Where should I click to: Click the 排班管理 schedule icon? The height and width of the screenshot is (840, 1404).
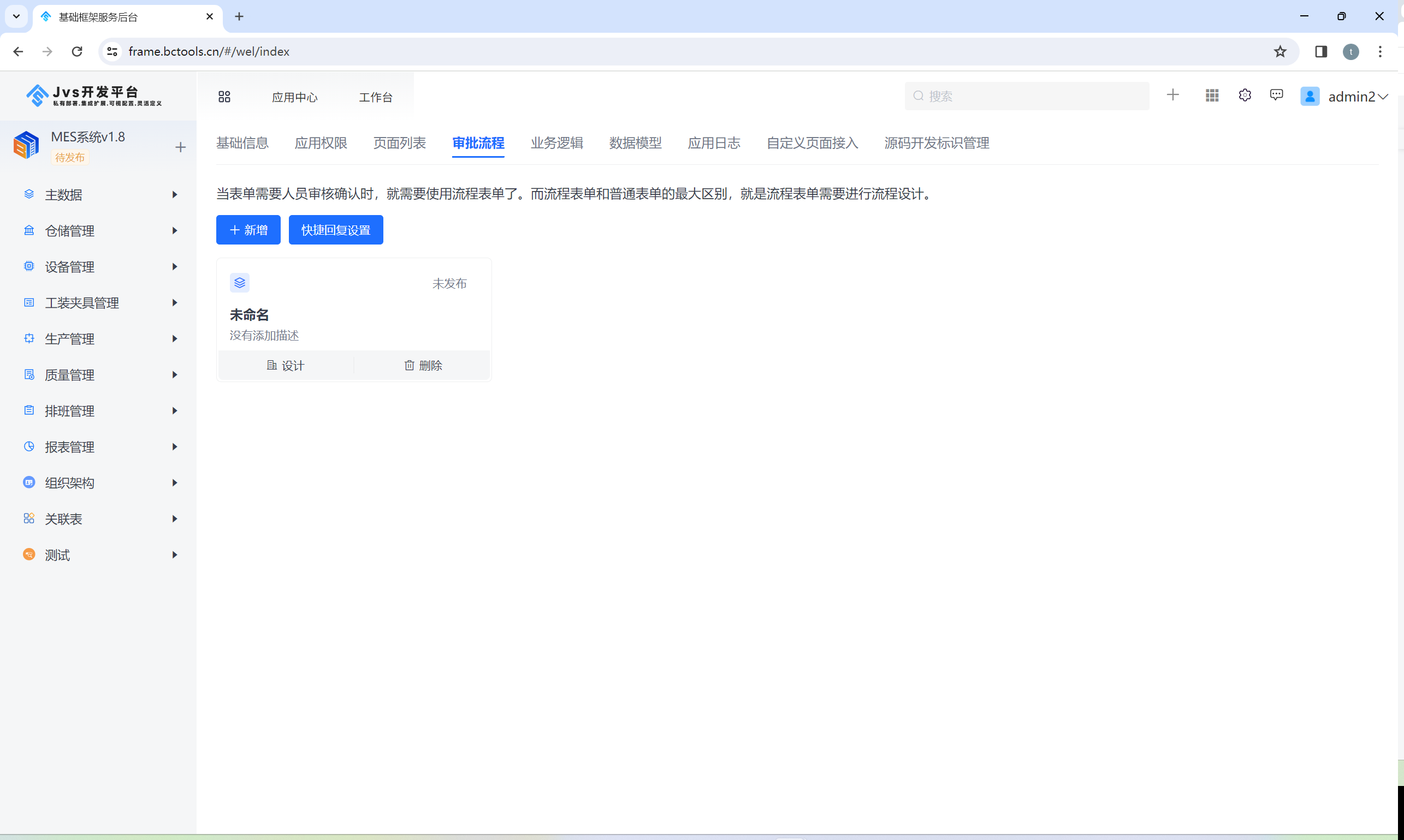point(29,410)
